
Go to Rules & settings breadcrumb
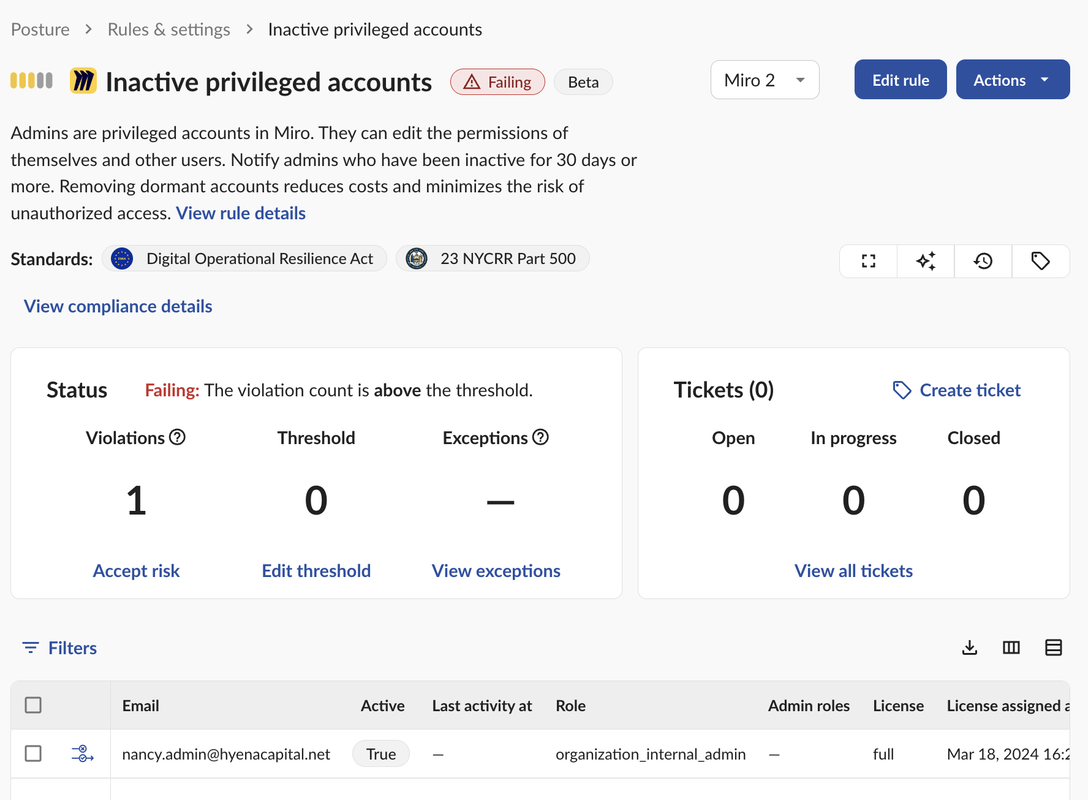click(169, 29)
